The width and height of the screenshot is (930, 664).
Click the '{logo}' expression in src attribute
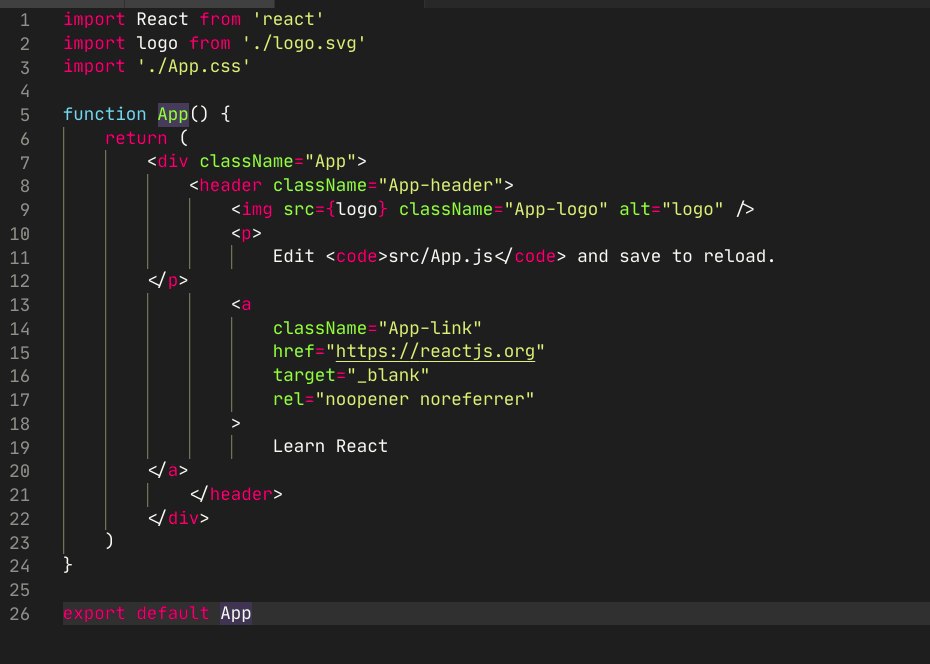click(x=356, y=209)
